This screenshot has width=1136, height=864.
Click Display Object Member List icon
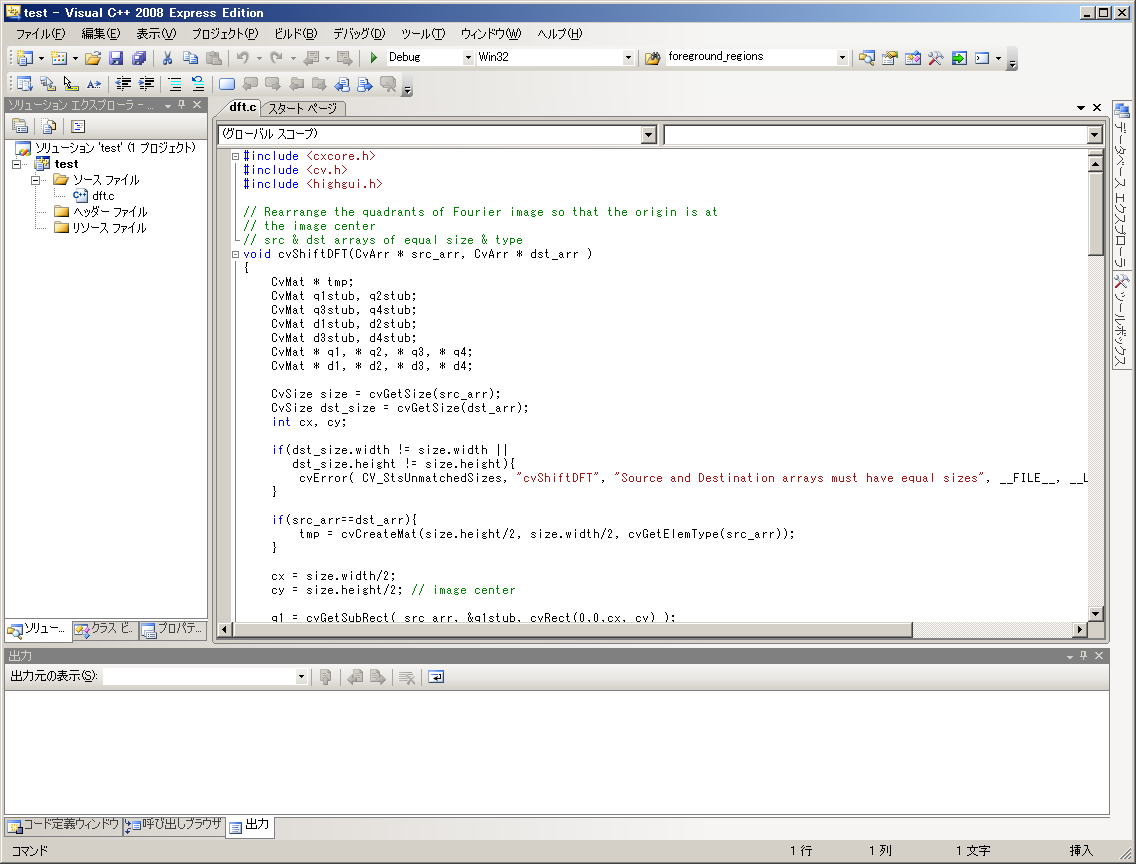(25, 84)
